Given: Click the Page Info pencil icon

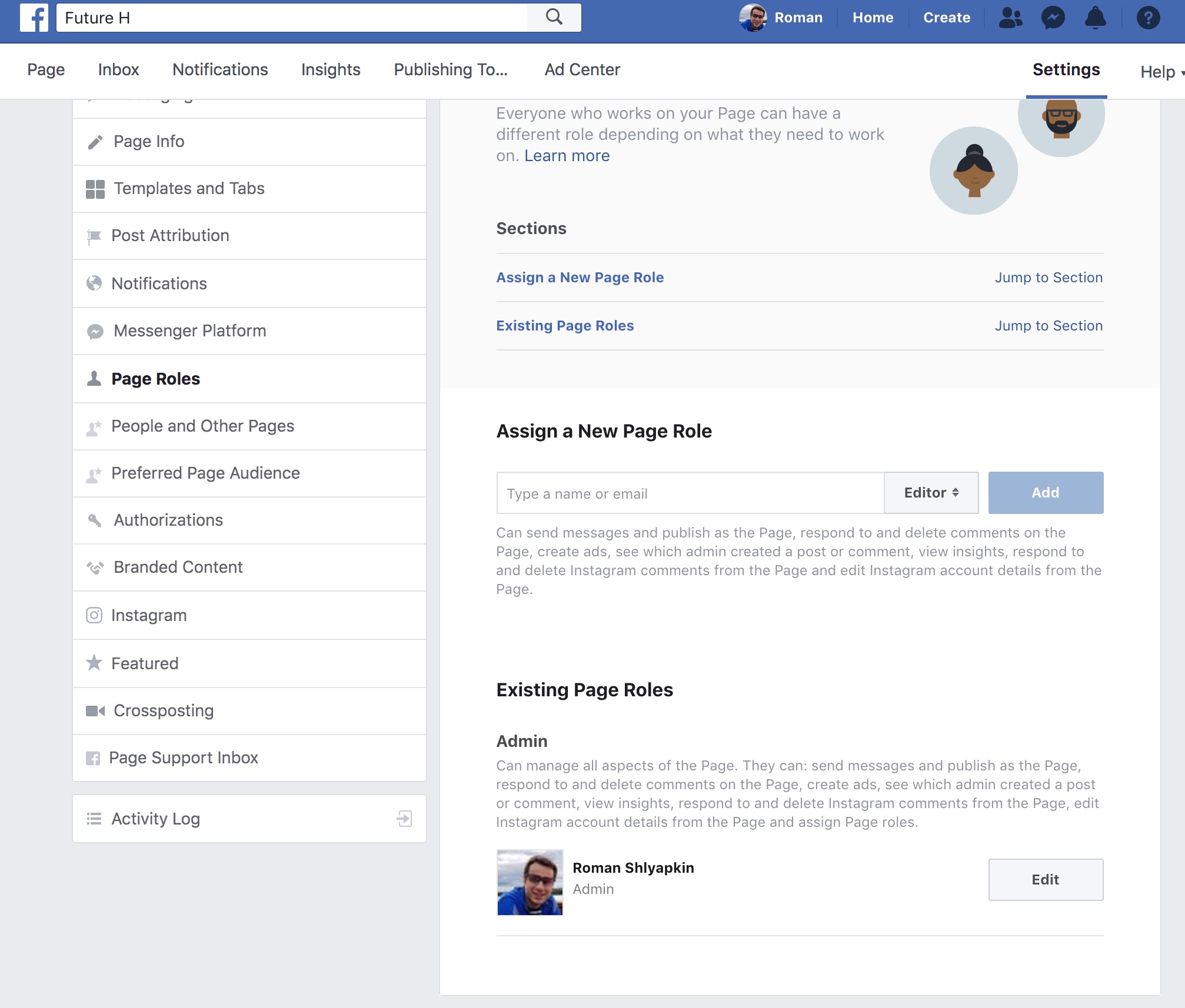Looking at the screenshot, I should (95, 142).
